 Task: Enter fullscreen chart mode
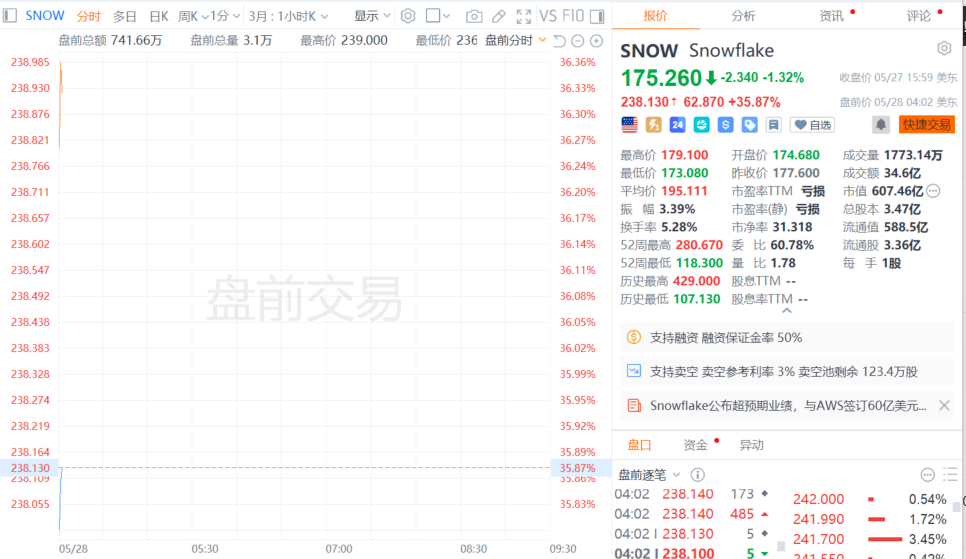click(x=524, y=16)
